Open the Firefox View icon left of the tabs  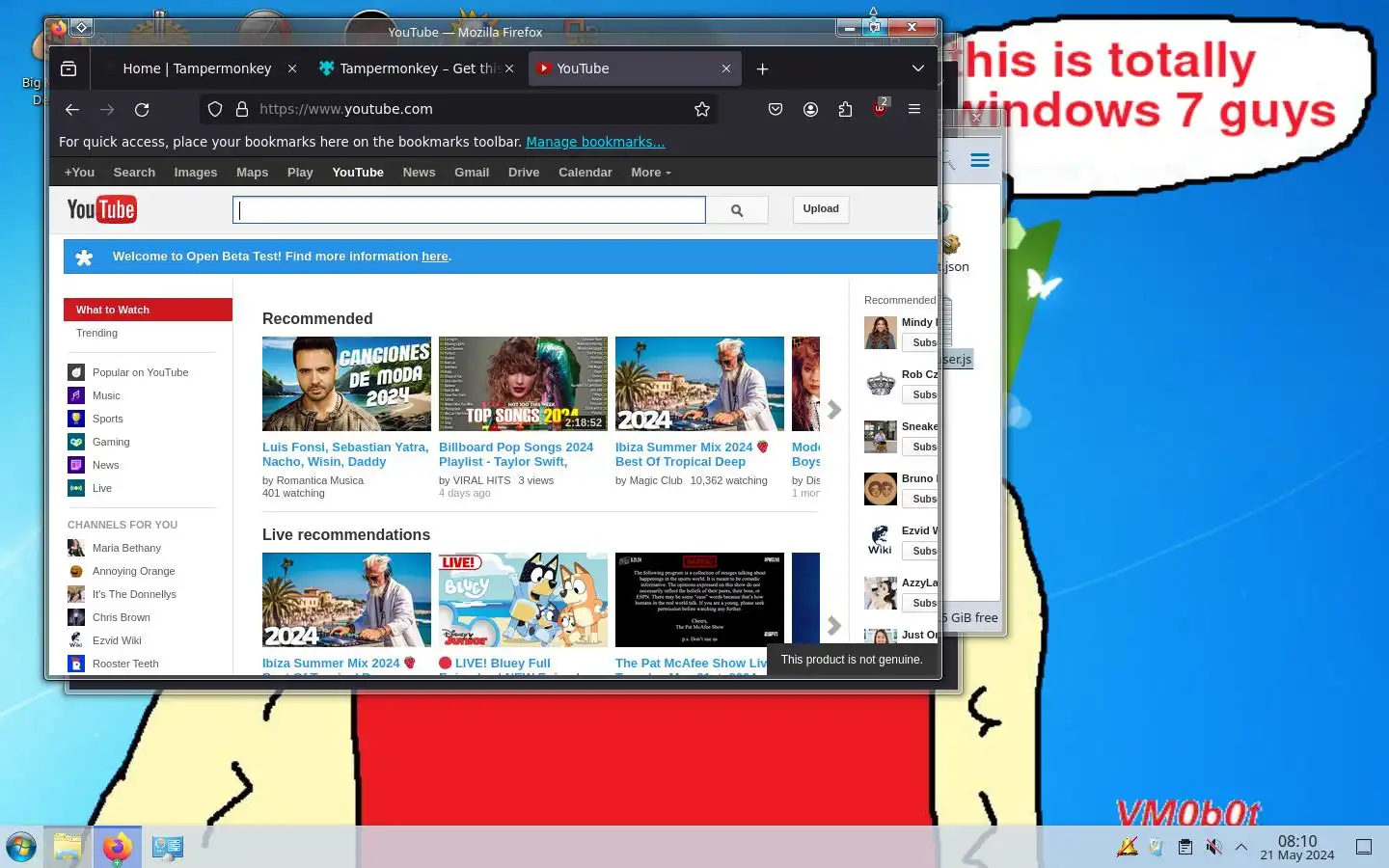68,68
